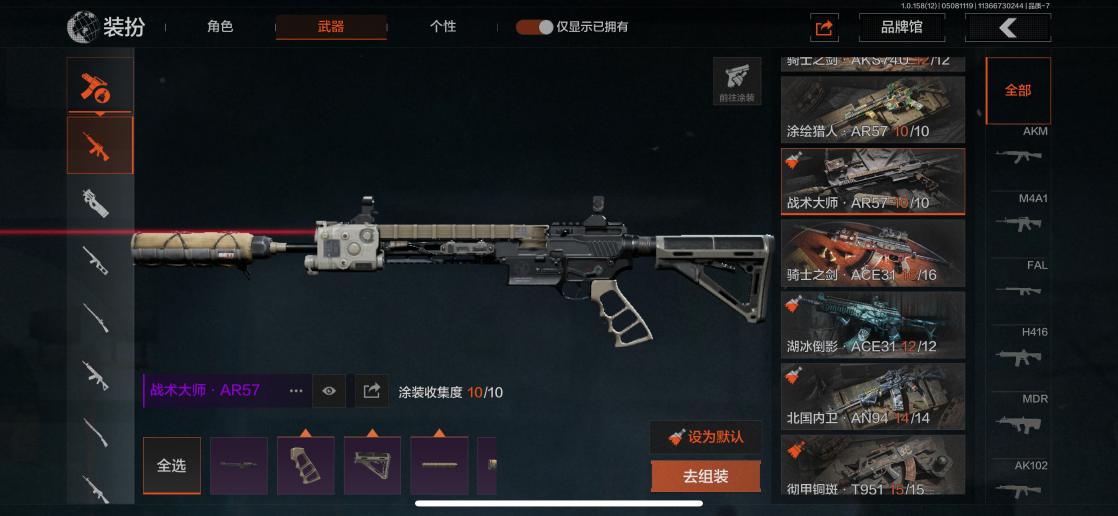The height and width of the screenshot is (516, 1118).
Task: Expand the pistol grip part option
Action: (x=305, y=465)
